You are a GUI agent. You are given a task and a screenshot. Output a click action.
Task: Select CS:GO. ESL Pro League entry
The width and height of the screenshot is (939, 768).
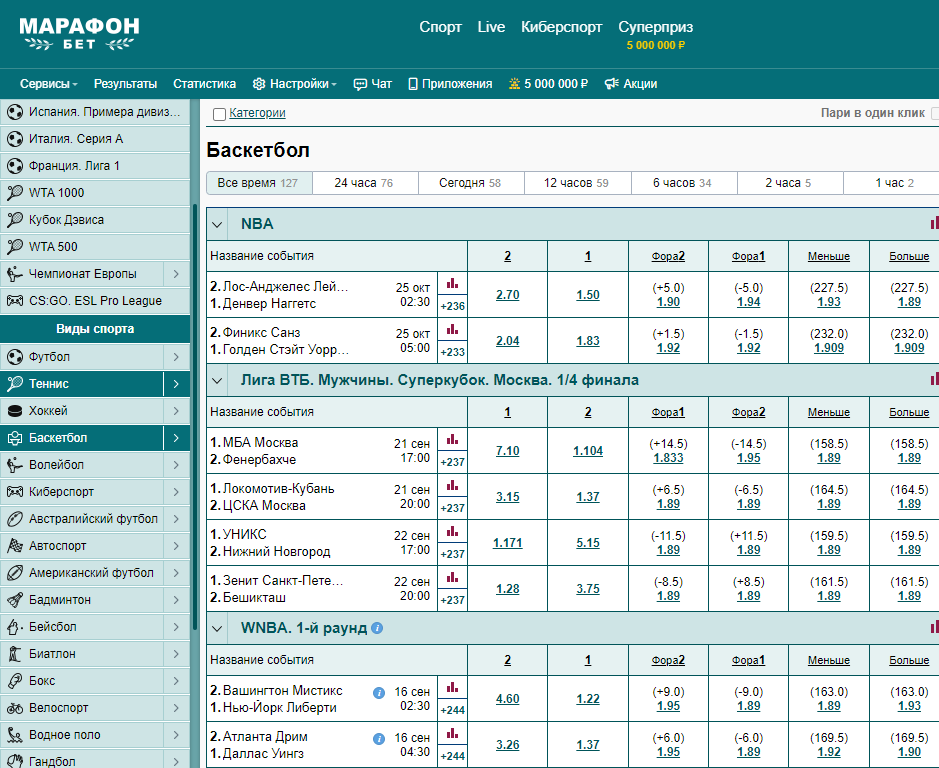[x=95, y=301]
